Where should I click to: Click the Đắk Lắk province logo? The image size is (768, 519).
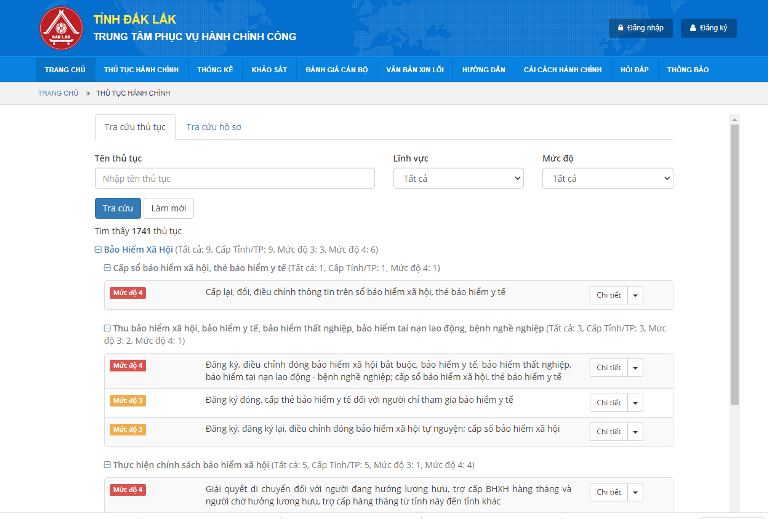[x=61, y=28]
